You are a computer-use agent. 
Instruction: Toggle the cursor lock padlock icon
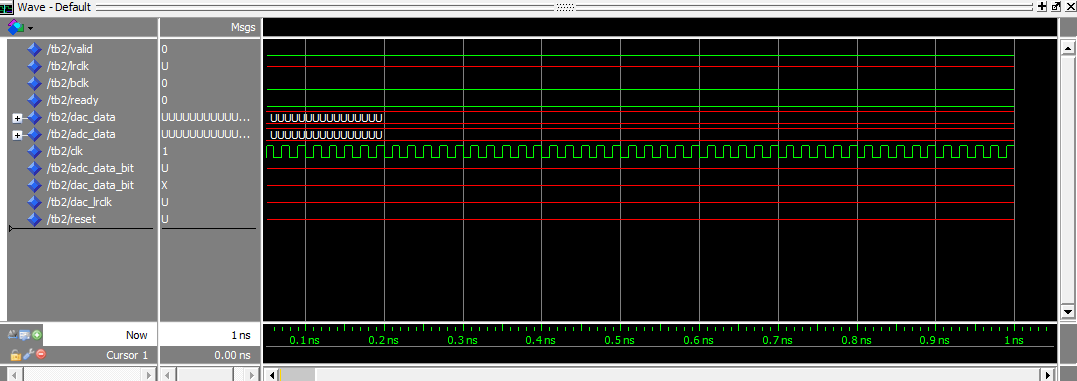click(x=16, y=355)
